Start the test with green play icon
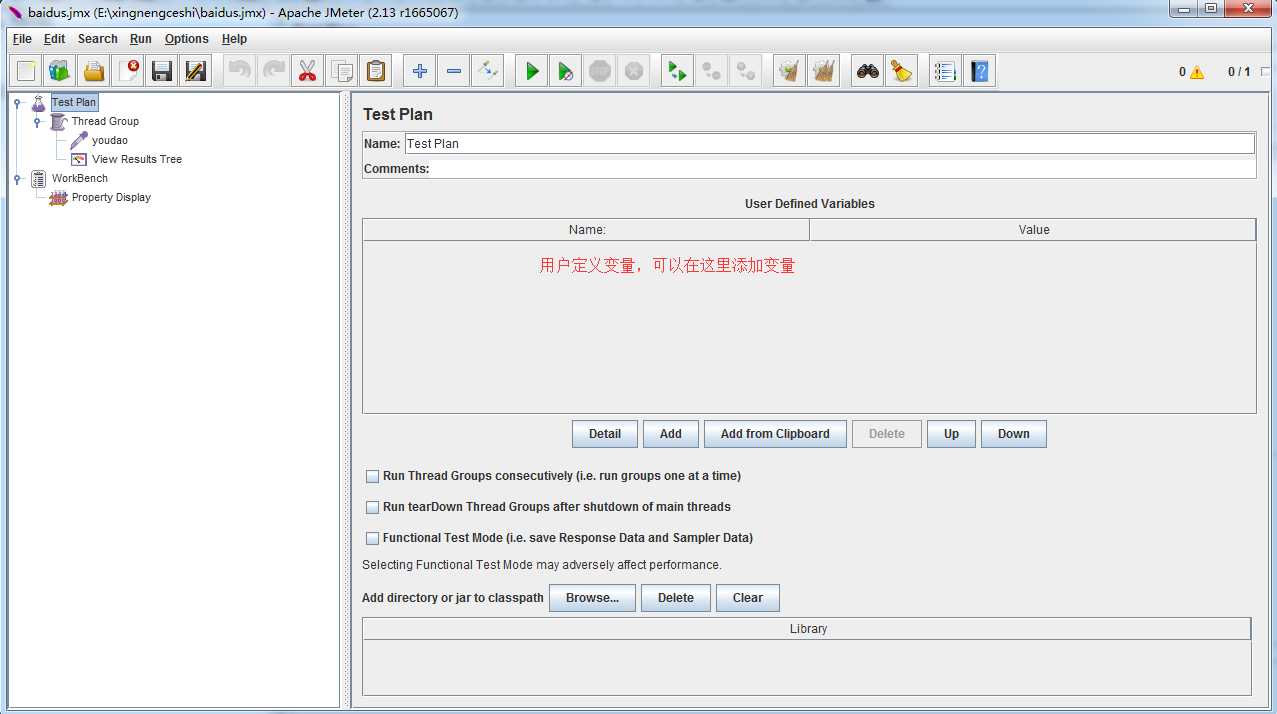 tap(532, 71)
